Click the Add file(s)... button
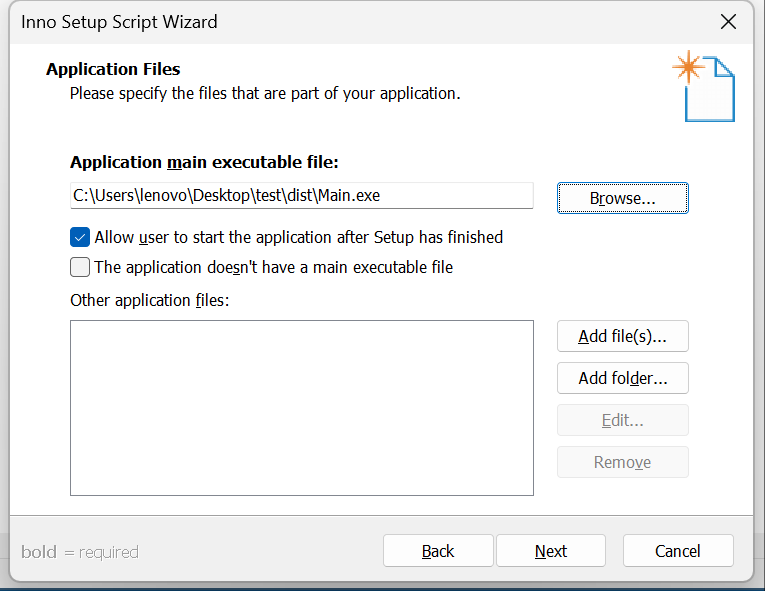This screenshot has width=765, height=591. pos(623,336)
